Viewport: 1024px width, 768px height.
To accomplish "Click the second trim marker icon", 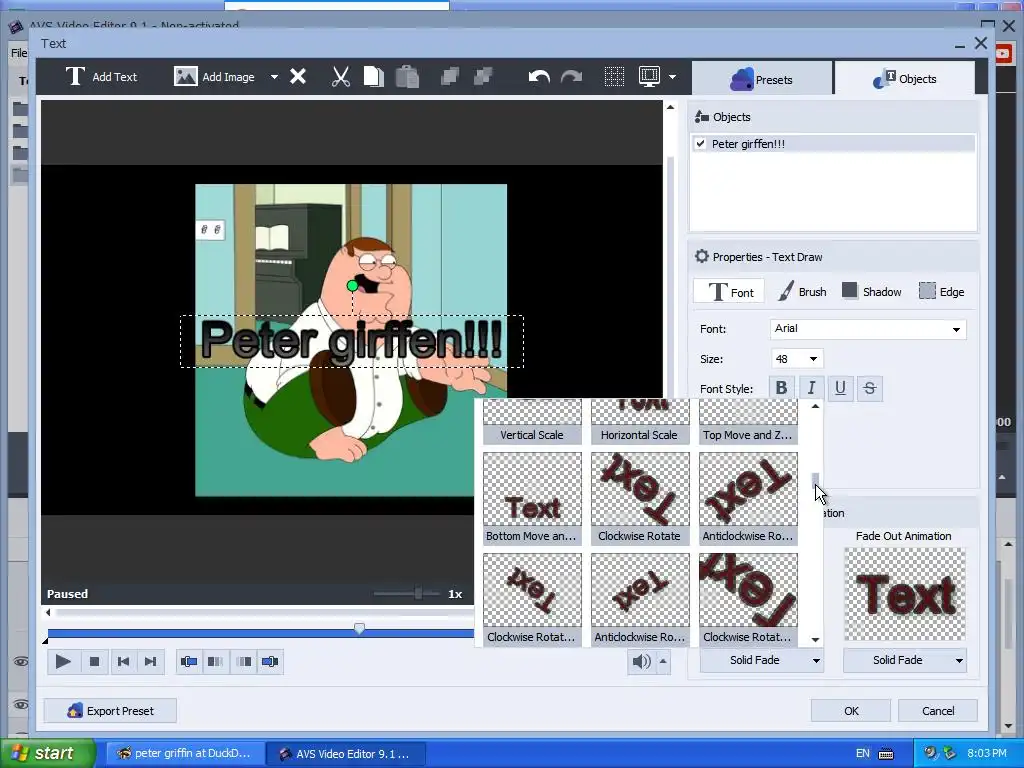I will click(x=216, y=662).
